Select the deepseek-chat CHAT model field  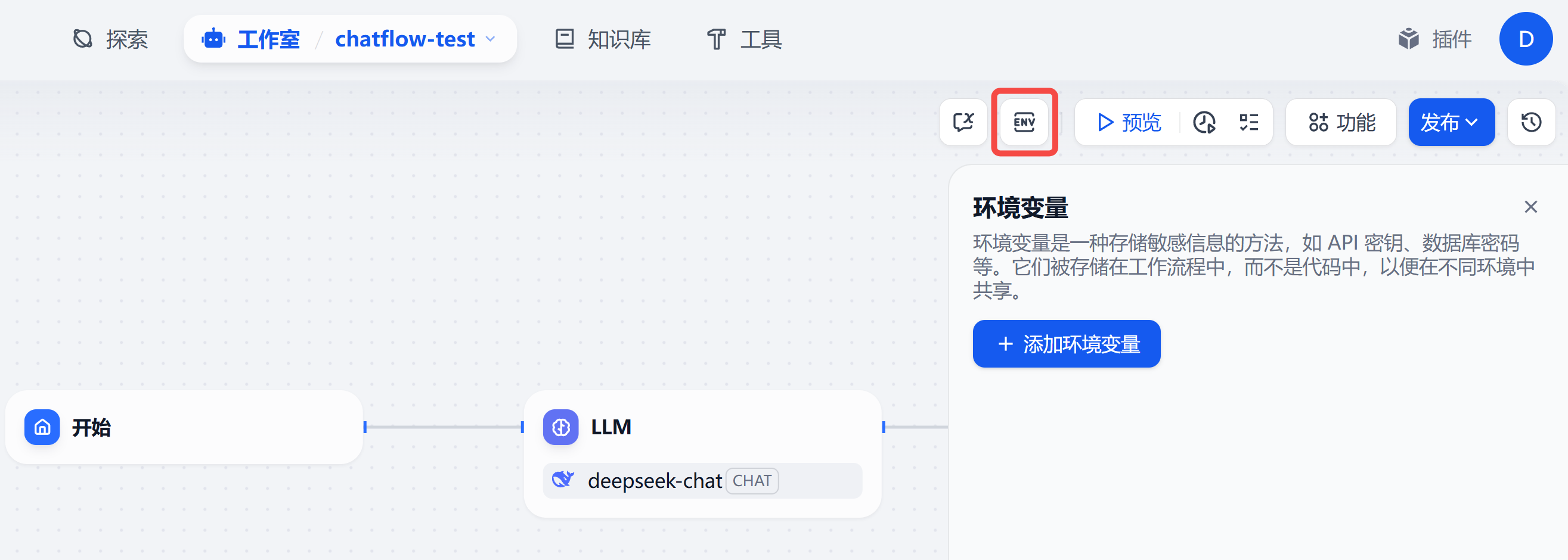(702, 480)
